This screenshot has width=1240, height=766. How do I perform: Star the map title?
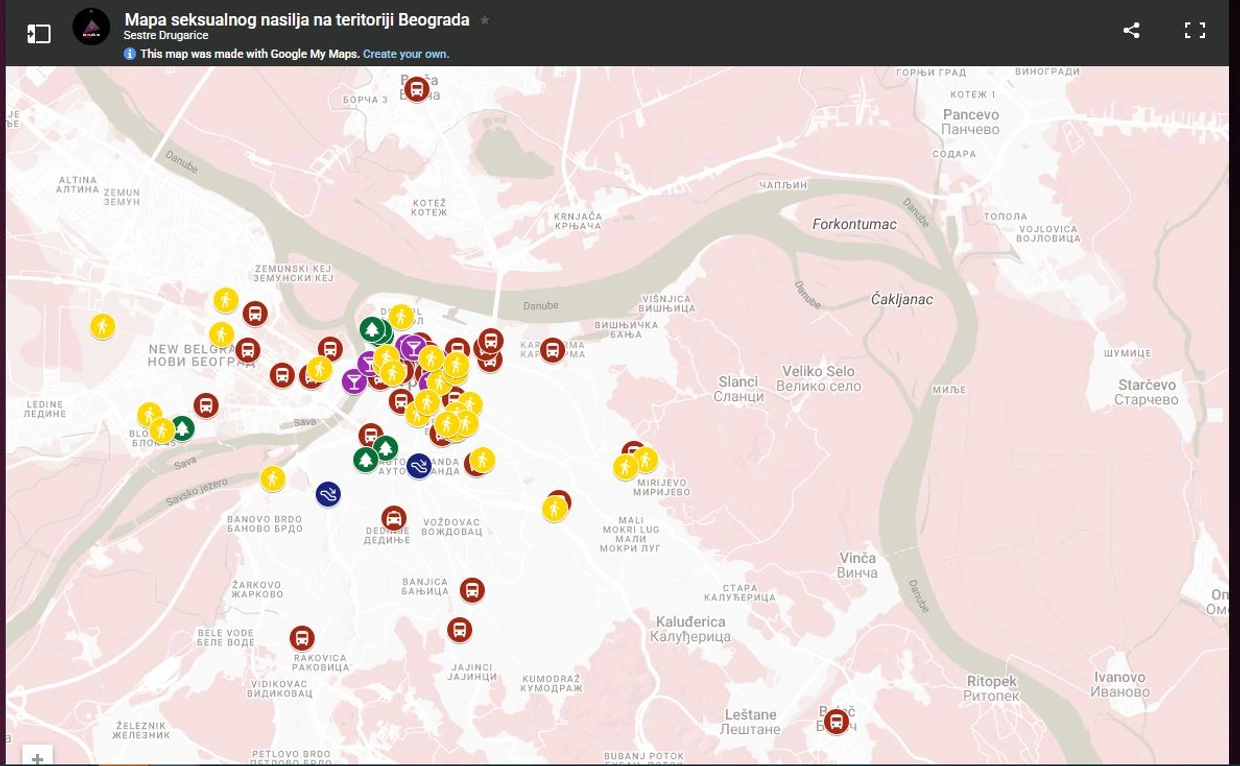pos(485,20)
